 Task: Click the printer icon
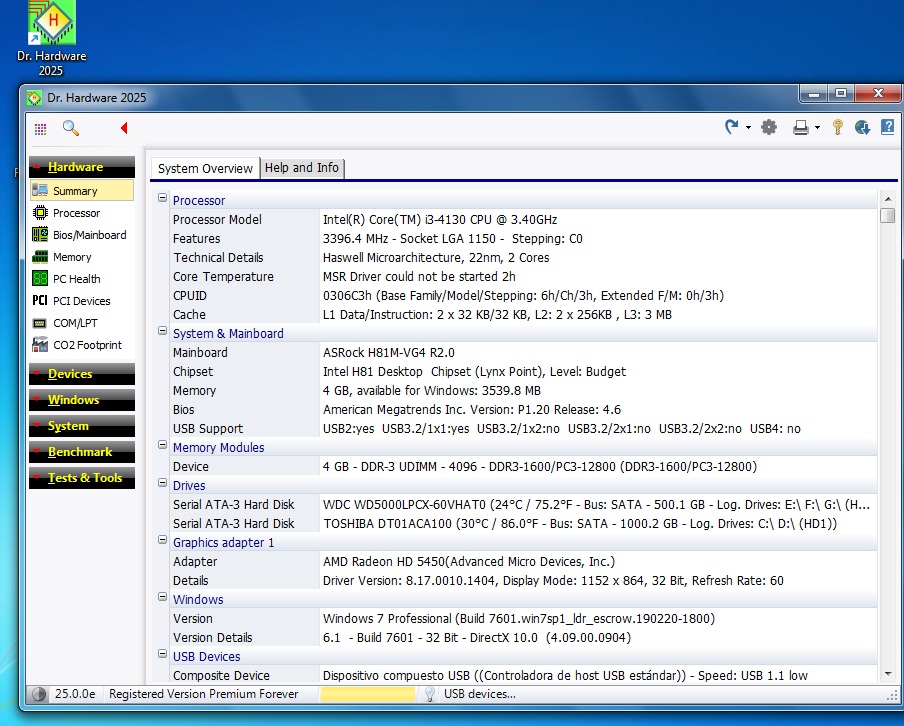(x=801, y=127)
